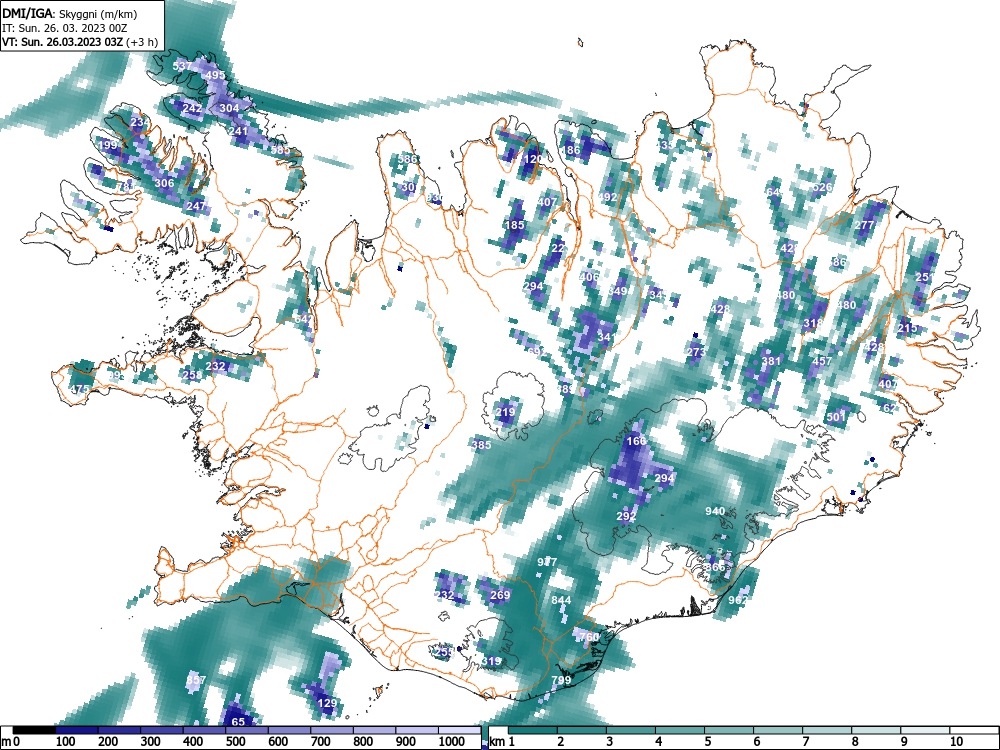Click the 977 visibility label

[x=547, y=562]
